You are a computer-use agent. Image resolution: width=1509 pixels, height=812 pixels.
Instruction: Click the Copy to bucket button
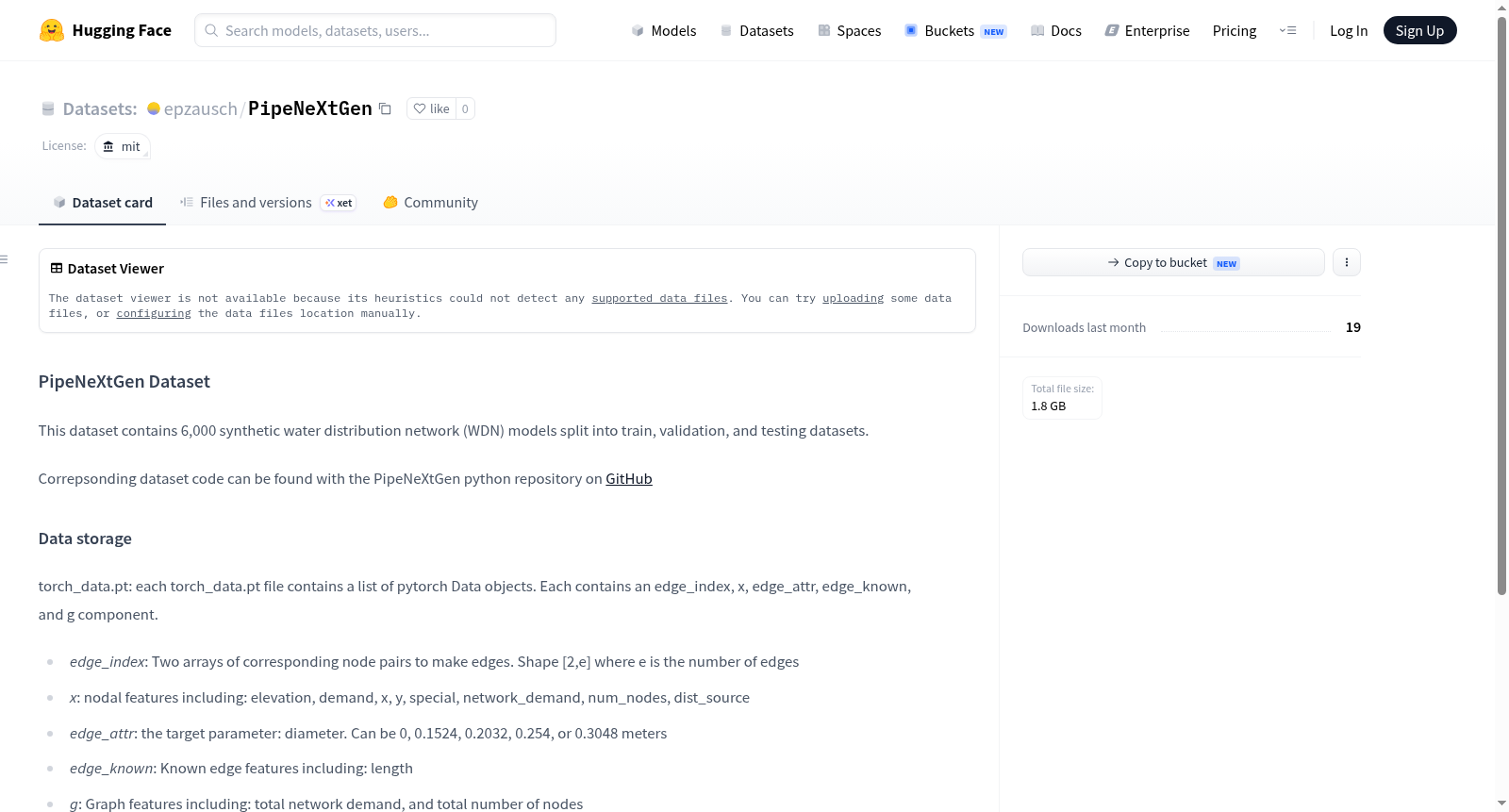point(1173,262)
